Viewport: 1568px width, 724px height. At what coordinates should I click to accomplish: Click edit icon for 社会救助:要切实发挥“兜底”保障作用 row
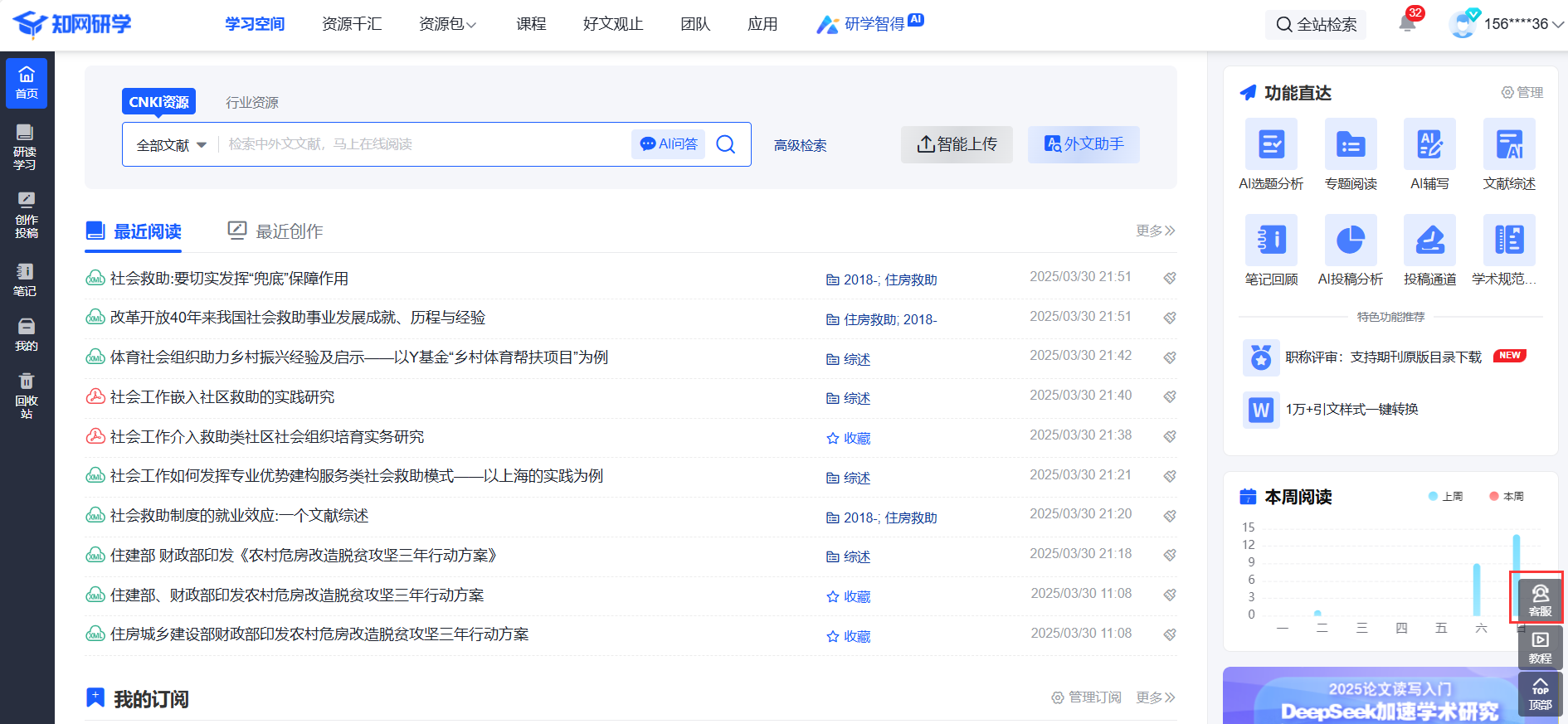[1170, 278]
